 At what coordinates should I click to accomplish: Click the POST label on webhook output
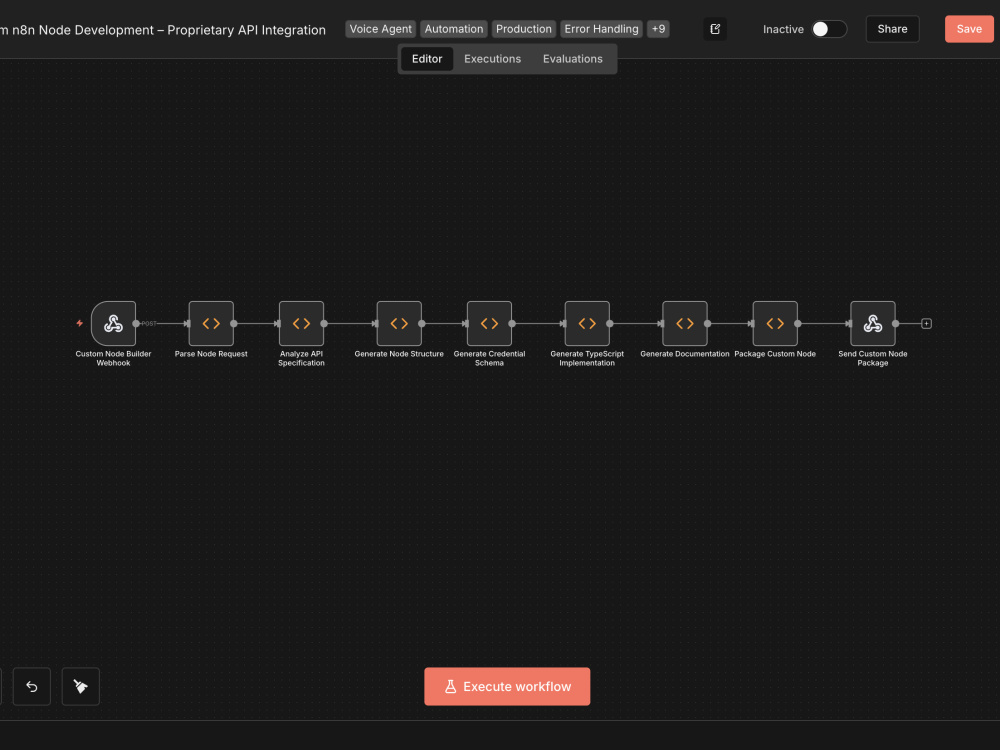[x=149, y=323]
